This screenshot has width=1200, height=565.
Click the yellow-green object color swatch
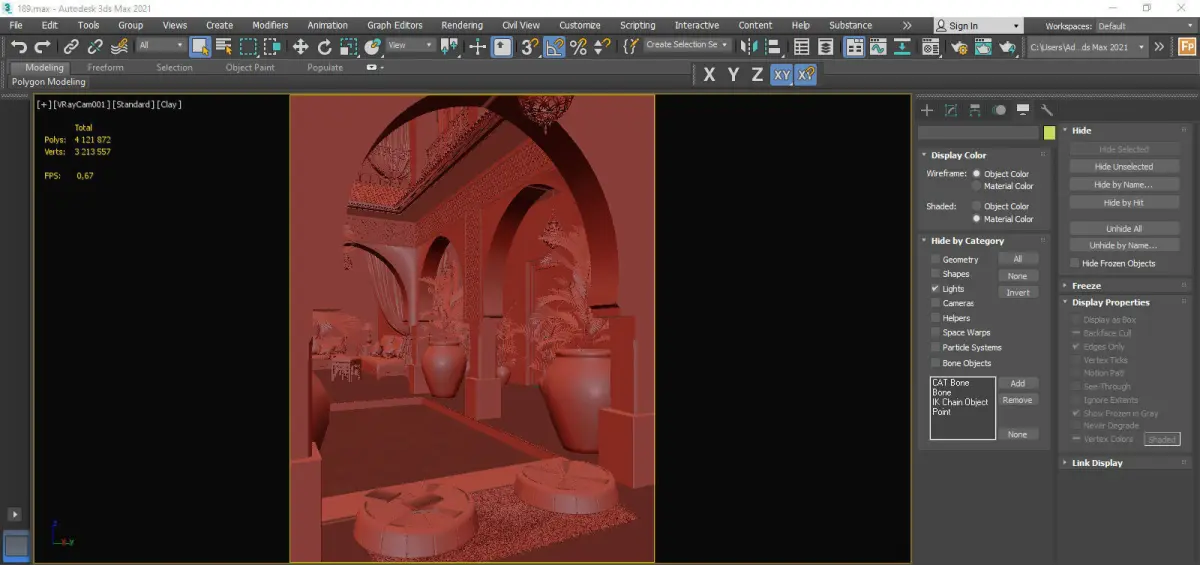(x=1049, y=133)
